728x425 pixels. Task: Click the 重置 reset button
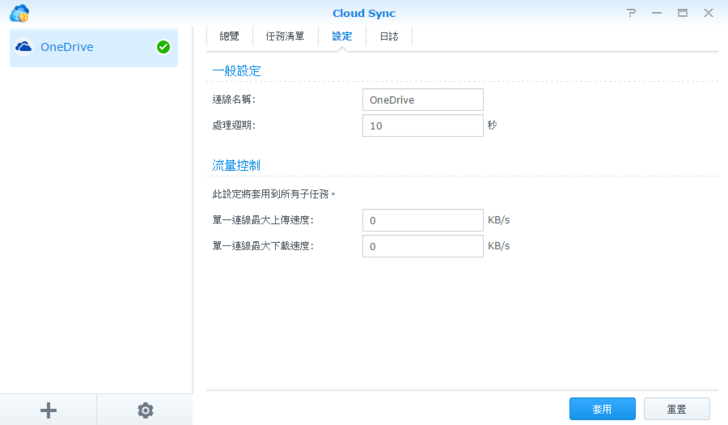pyautogui.click(x=676, y=409)
